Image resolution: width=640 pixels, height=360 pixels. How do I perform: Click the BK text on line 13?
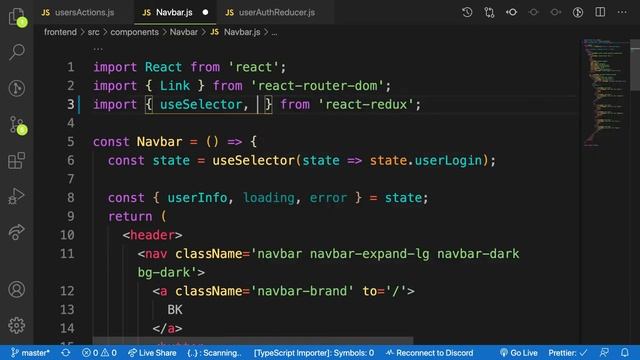tap(175, 310)
